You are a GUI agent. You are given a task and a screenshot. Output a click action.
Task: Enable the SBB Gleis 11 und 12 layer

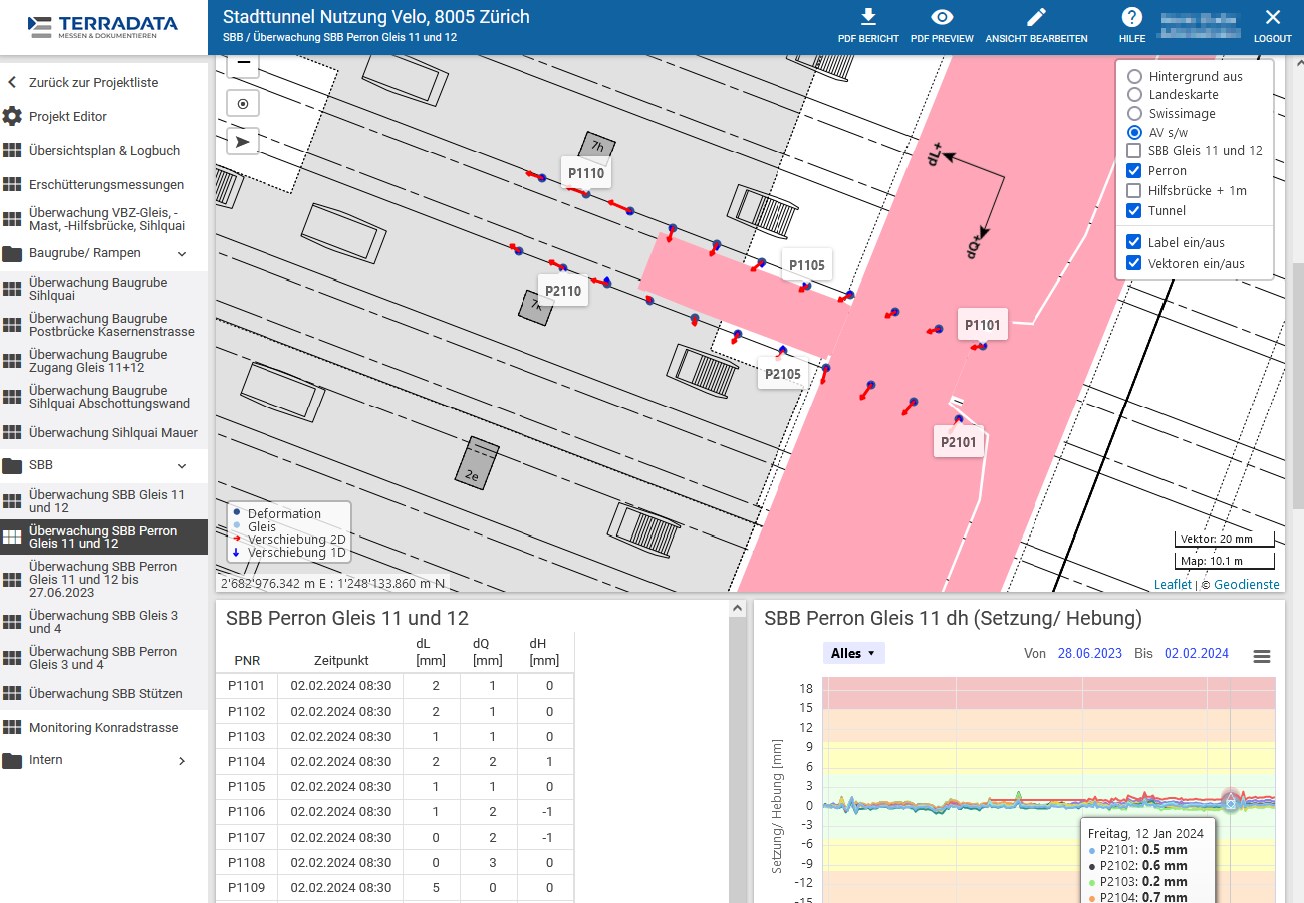click(1134, 151)
